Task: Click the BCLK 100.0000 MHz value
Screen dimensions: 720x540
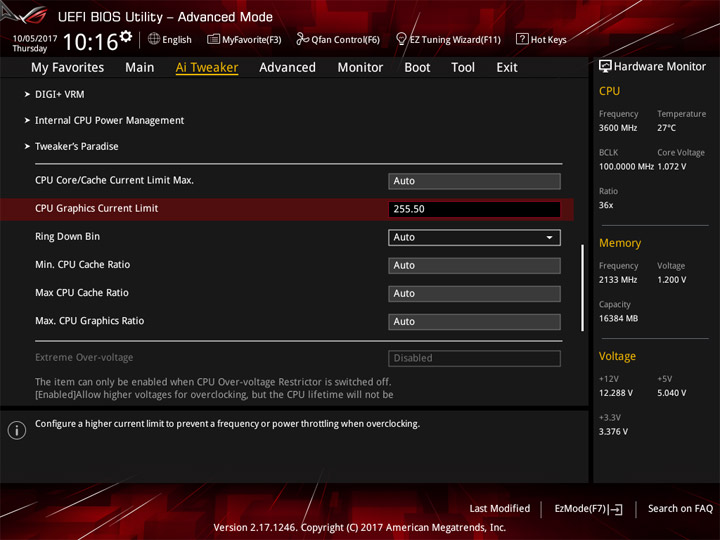Action: tap(626, 167)
